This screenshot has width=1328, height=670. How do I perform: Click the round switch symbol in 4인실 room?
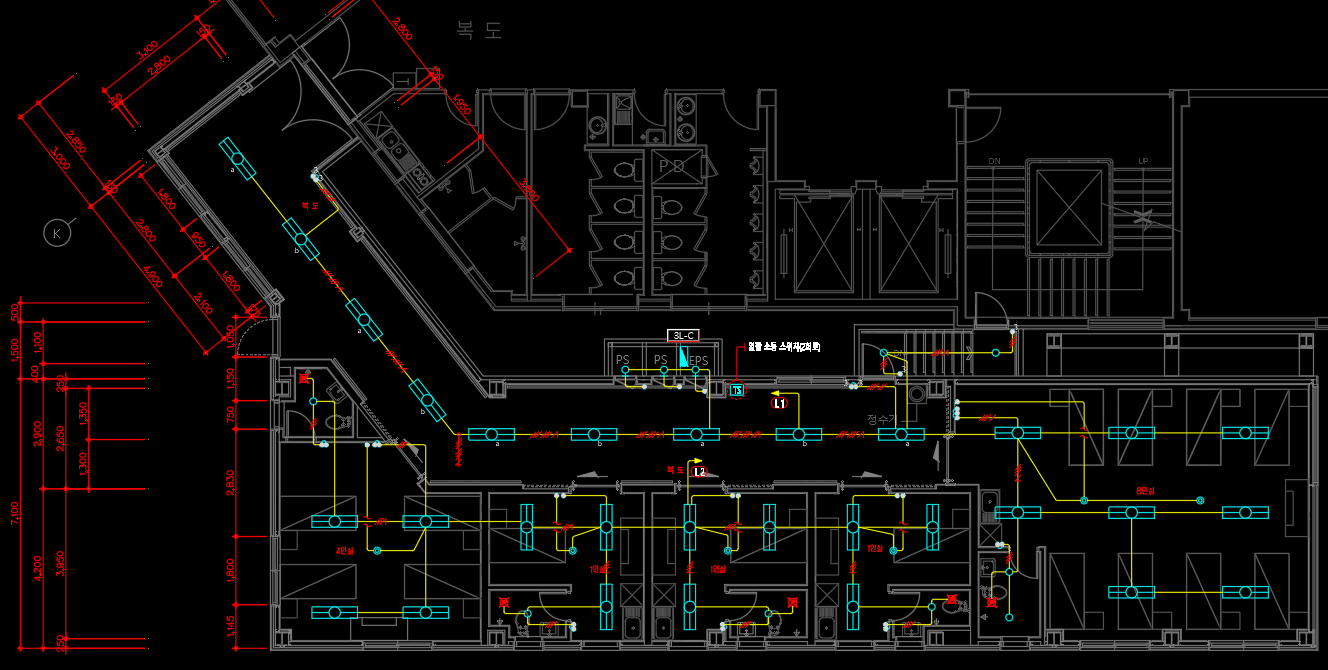pos(377,550)
